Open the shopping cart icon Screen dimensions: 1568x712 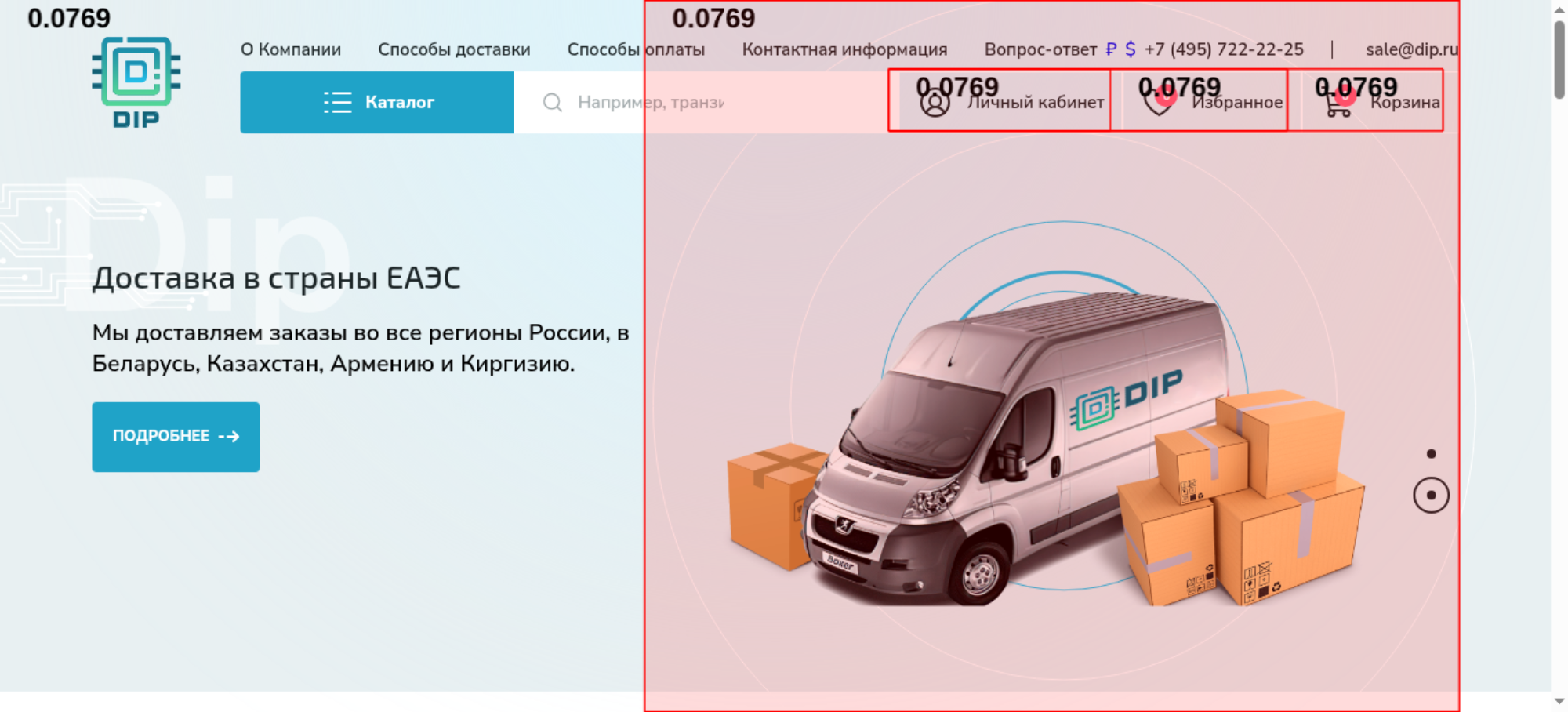pyautogui.click(x=1338, y=103)
